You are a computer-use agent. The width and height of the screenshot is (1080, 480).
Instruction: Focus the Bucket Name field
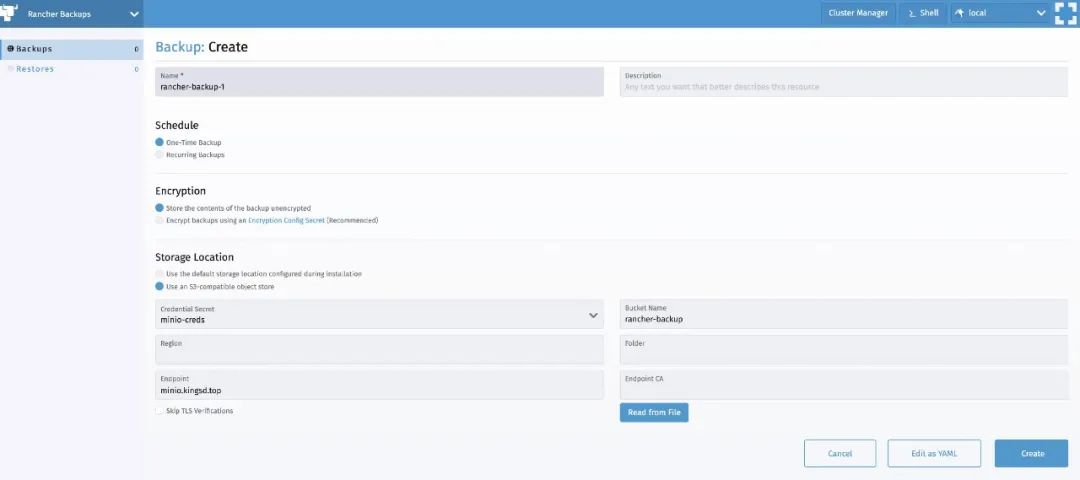(844, 314)
